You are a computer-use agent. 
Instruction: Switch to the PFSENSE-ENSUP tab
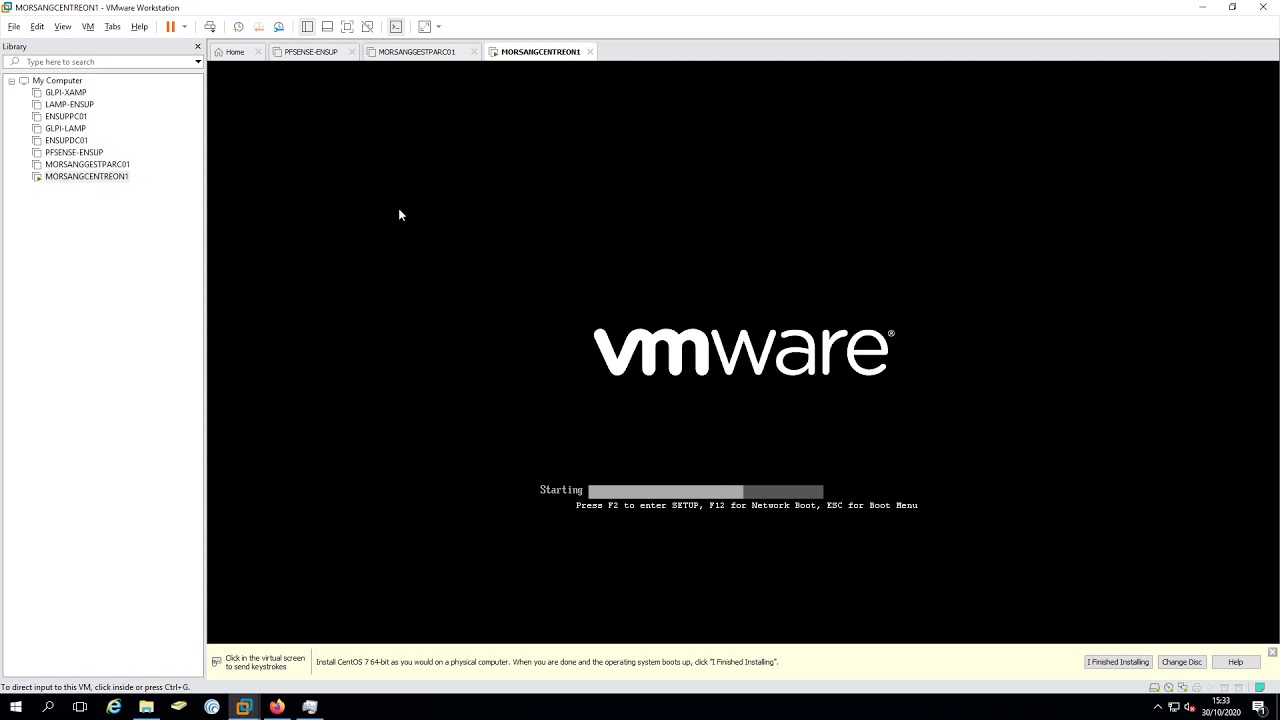tap(311, 52)
